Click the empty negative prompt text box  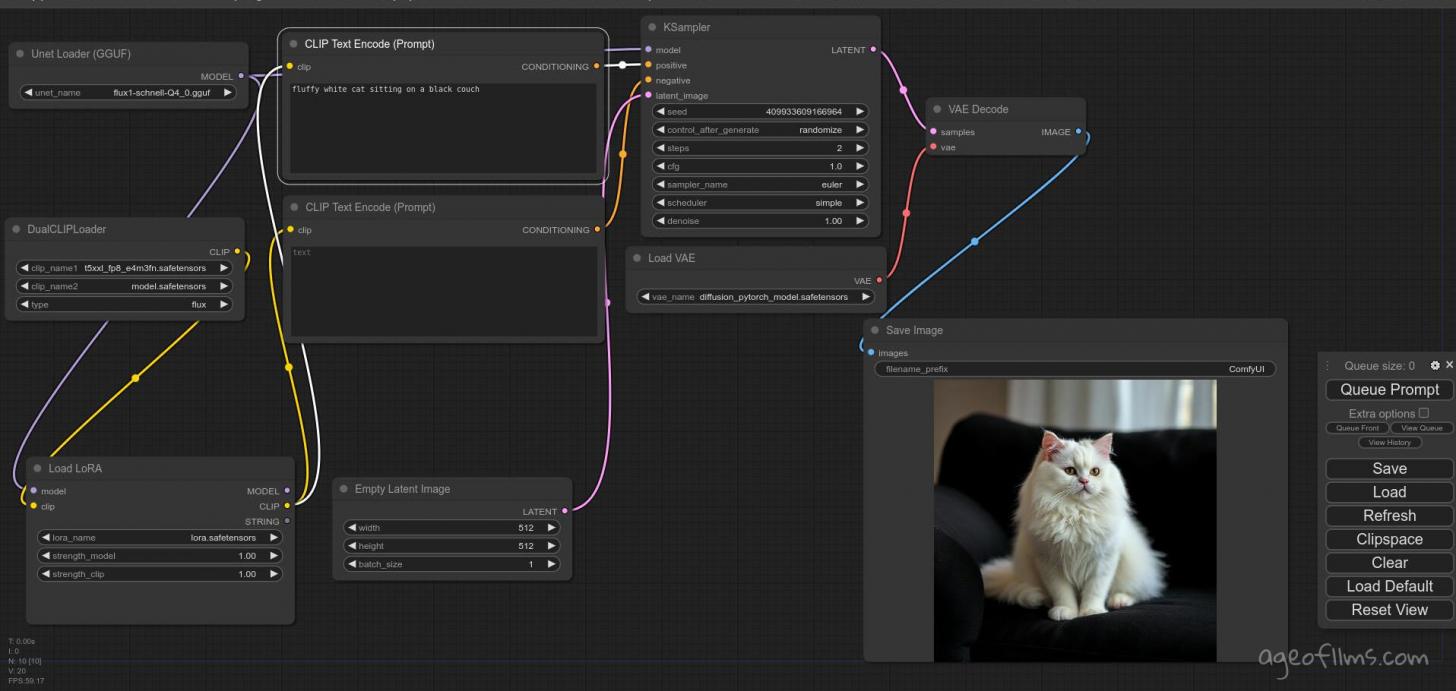click(444, 291)
